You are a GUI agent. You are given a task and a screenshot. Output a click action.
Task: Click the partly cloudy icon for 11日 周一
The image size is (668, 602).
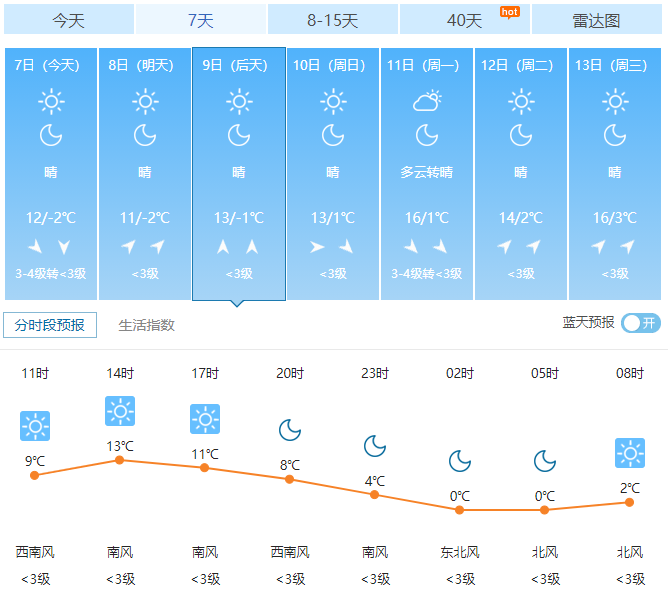point(427,101)
